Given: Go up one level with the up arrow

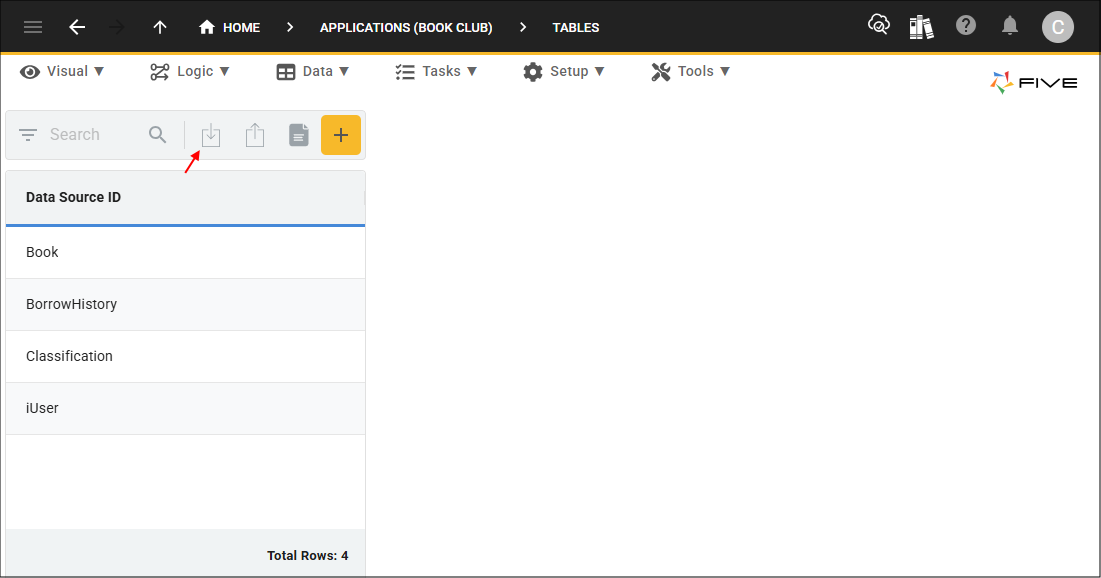Looking at the screenshot, I should [x=160, y=27].
